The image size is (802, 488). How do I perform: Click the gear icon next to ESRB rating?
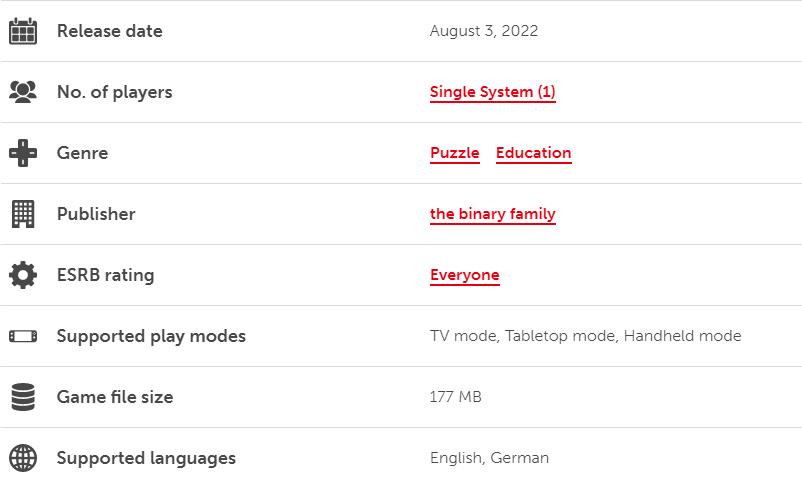coord(23,275)
